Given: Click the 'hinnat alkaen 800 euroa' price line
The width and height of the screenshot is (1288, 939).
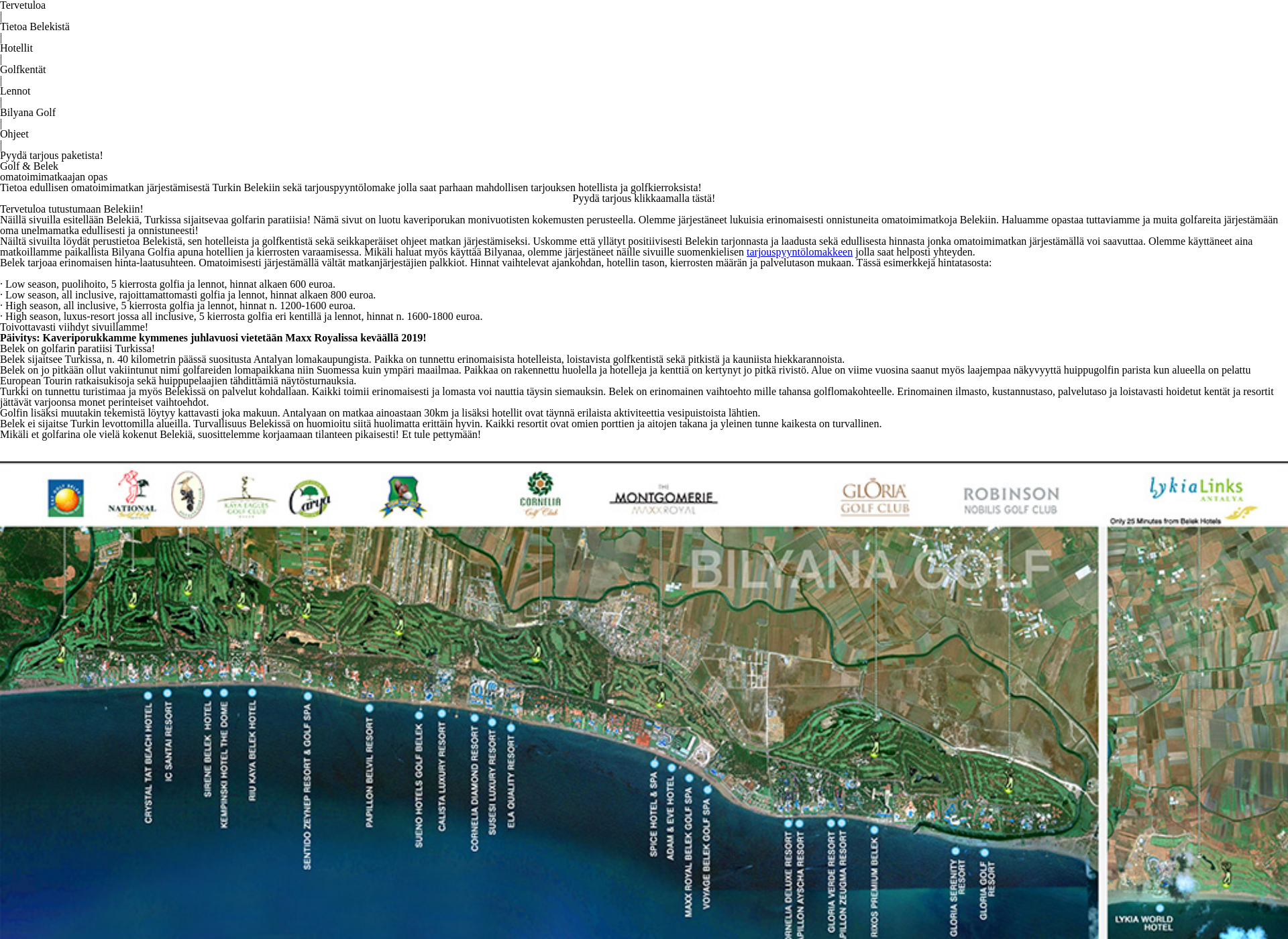Looking at the screenshot, I should pyautogui.click(x=188, y=295).
